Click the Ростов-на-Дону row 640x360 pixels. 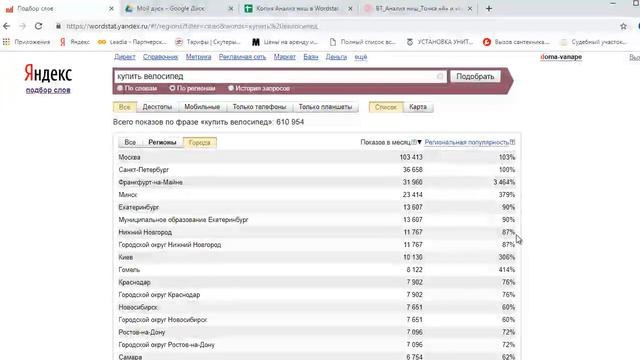317,332
